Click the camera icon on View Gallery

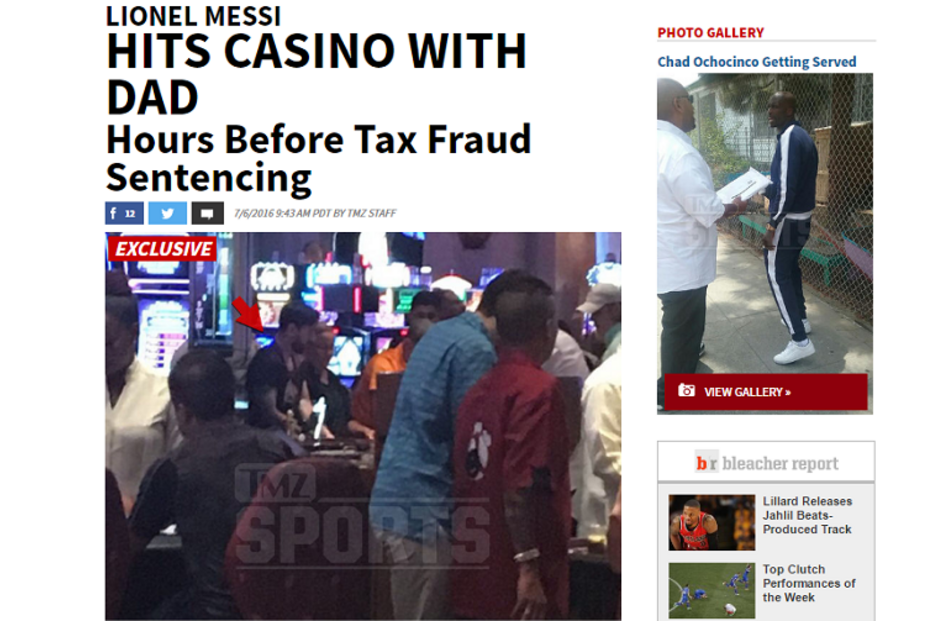tap(687, 390)
